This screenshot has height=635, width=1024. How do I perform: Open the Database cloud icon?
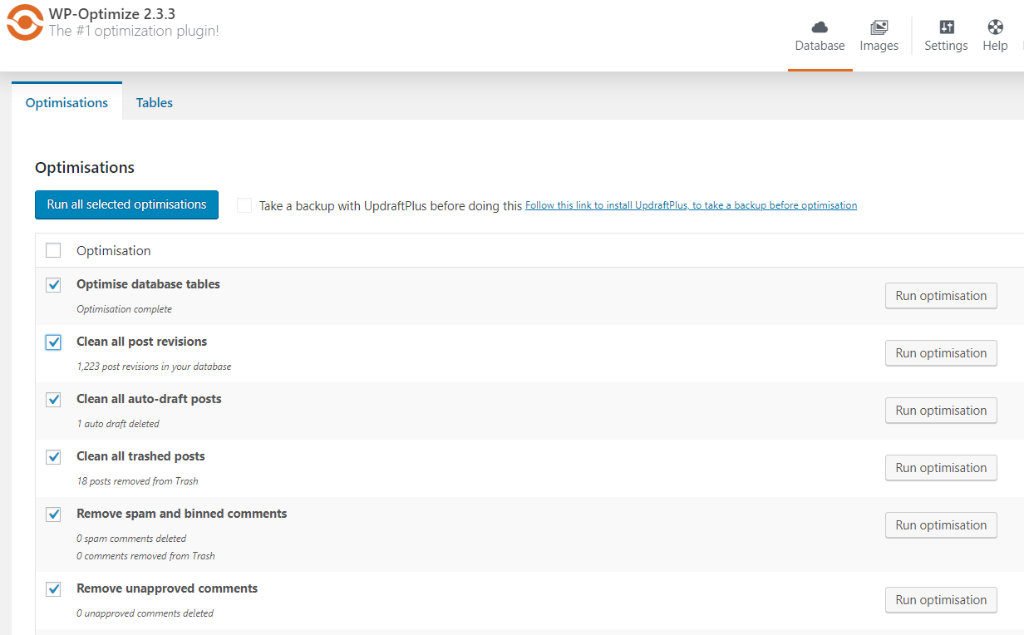coord(820,27)
